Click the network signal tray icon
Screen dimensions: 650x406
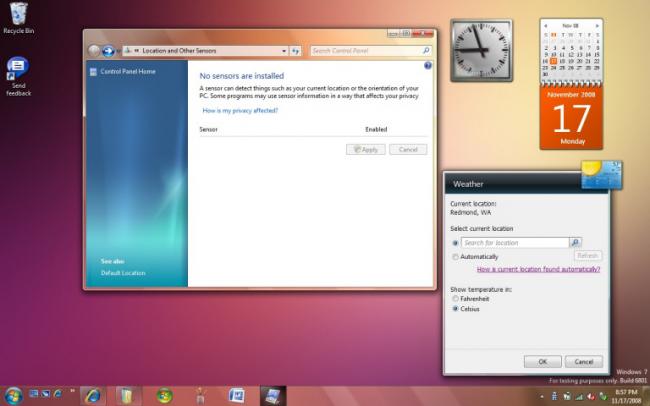pyautogui.click(x=579, y=397)
